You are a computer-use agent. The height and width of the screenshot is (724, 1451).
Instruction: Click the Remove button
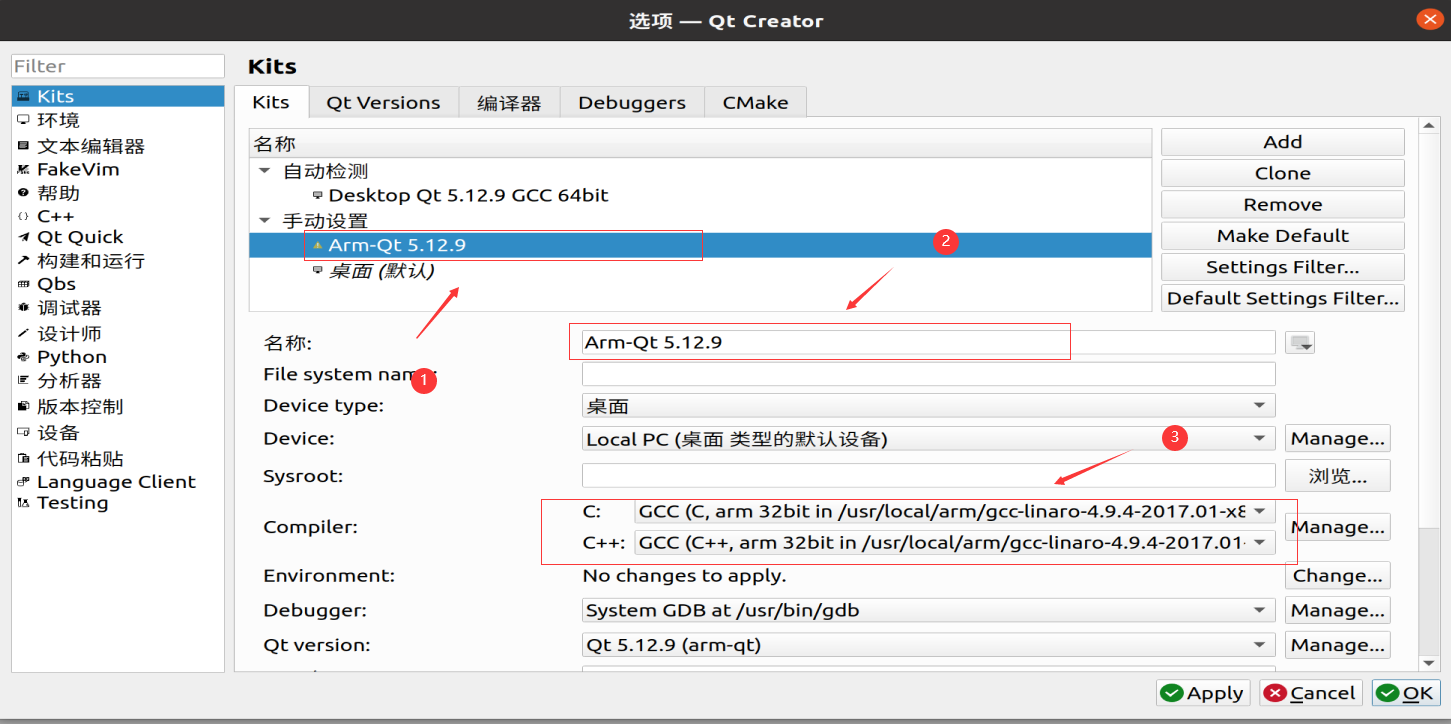tap(1283, 204)
